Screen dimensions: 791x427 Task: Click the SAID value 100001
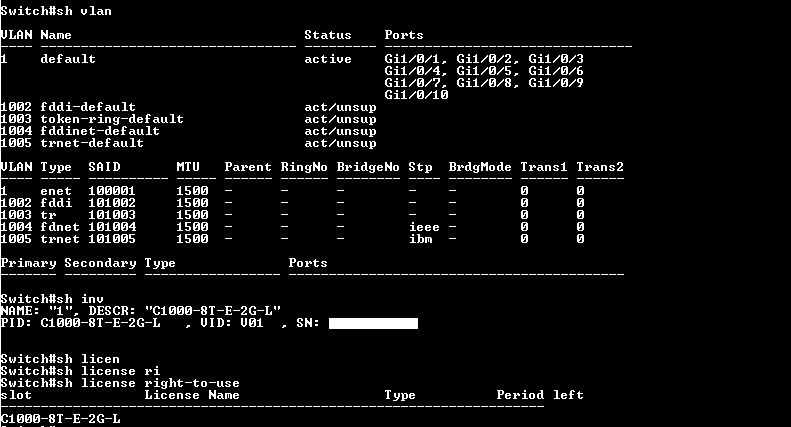pos(112,191)
